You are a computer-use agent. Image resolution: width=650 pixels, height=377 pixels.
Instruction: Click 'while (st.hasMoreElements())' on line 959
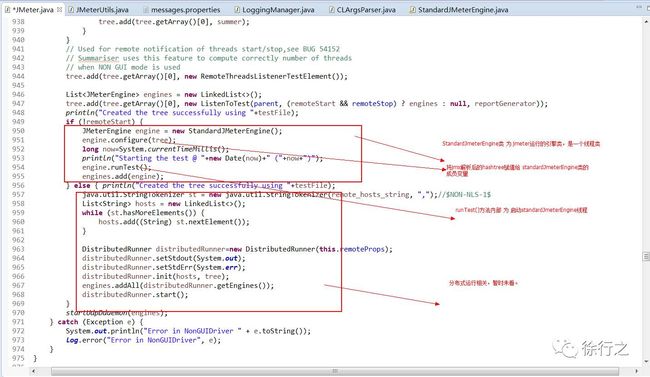point(139,213)
